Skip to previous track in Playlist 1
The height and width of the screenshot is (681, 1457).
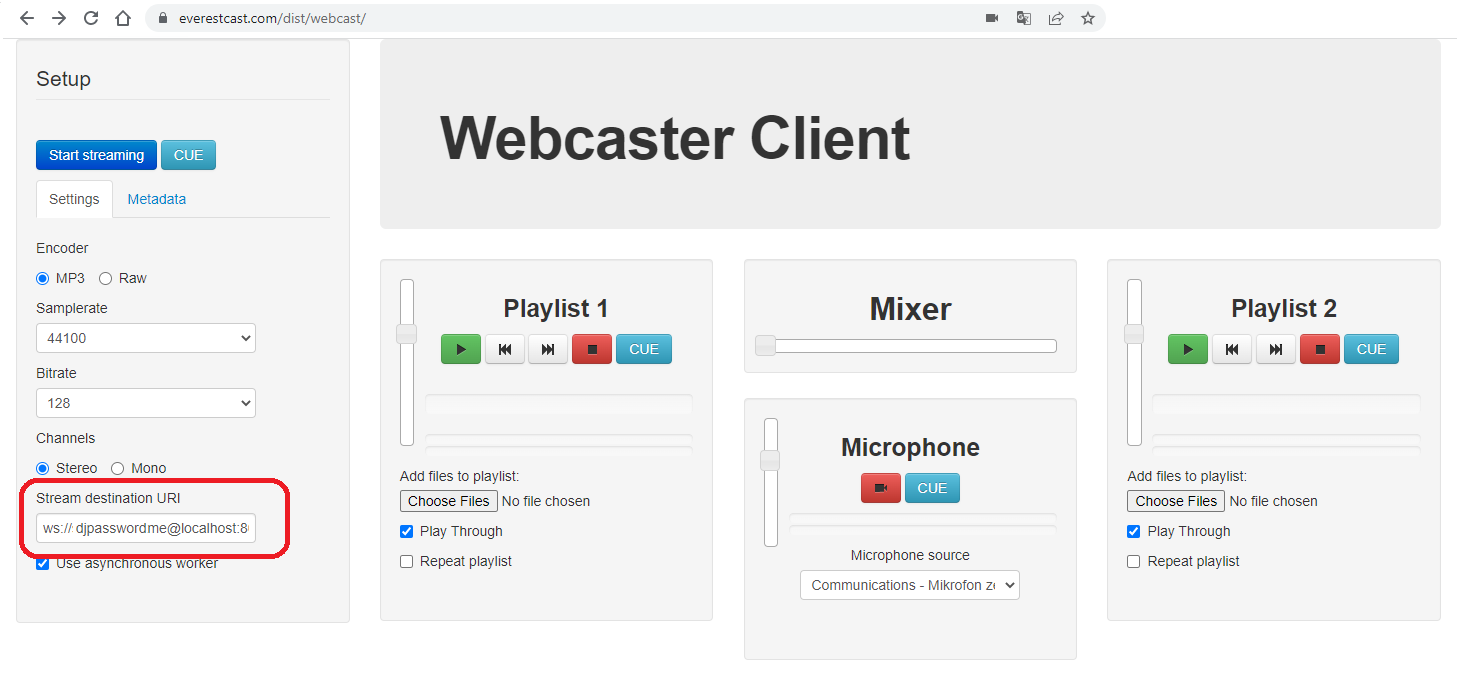tap(505, 349)
